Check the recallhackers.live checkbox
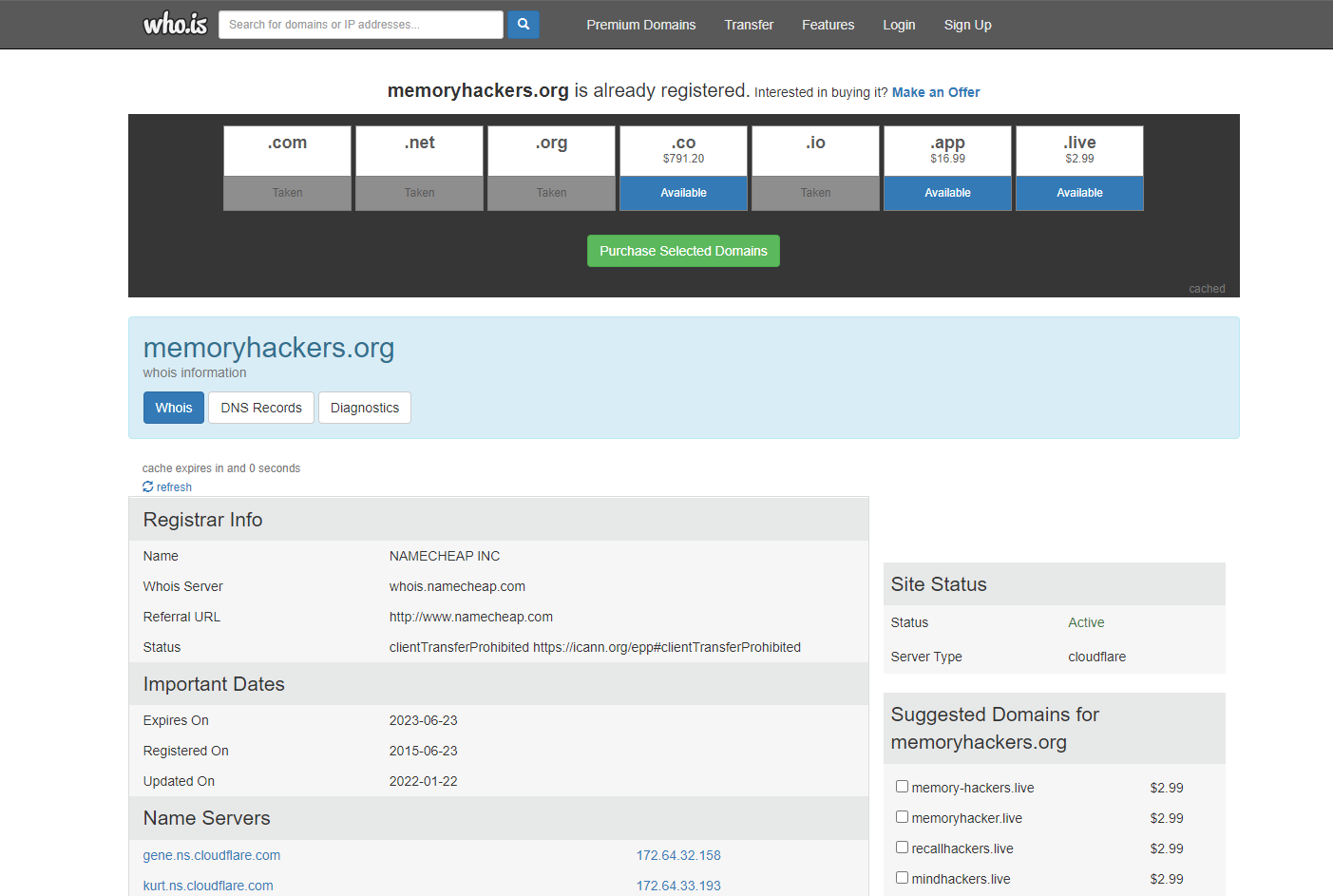This screenshot has height=896, width=1333. click(x=902, y=848)
